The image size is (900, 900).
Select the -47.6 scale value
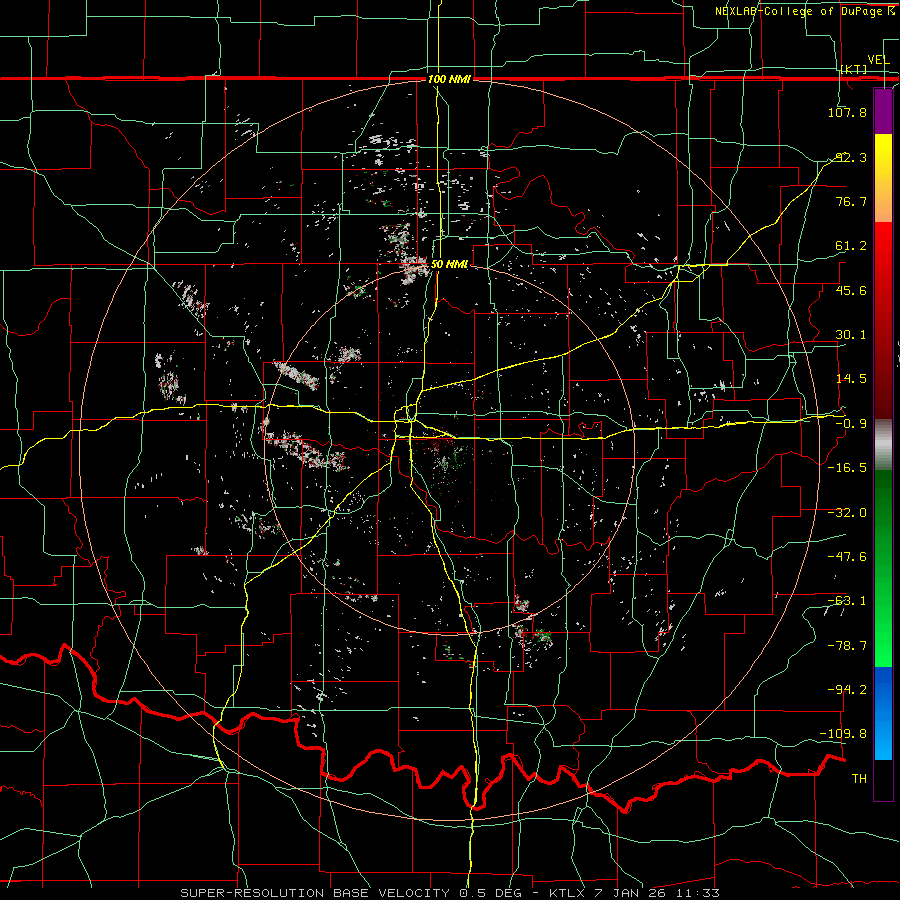847,557
